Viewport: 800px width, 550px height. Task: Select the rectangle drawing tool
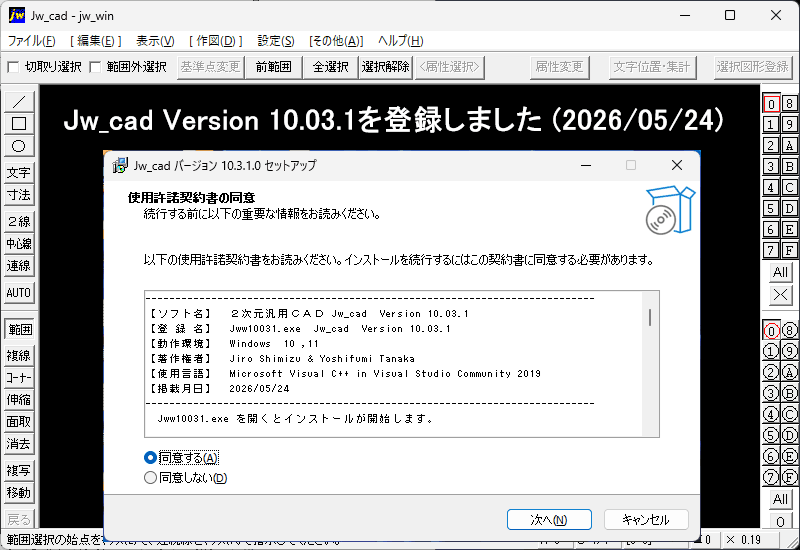pos(19,123)
